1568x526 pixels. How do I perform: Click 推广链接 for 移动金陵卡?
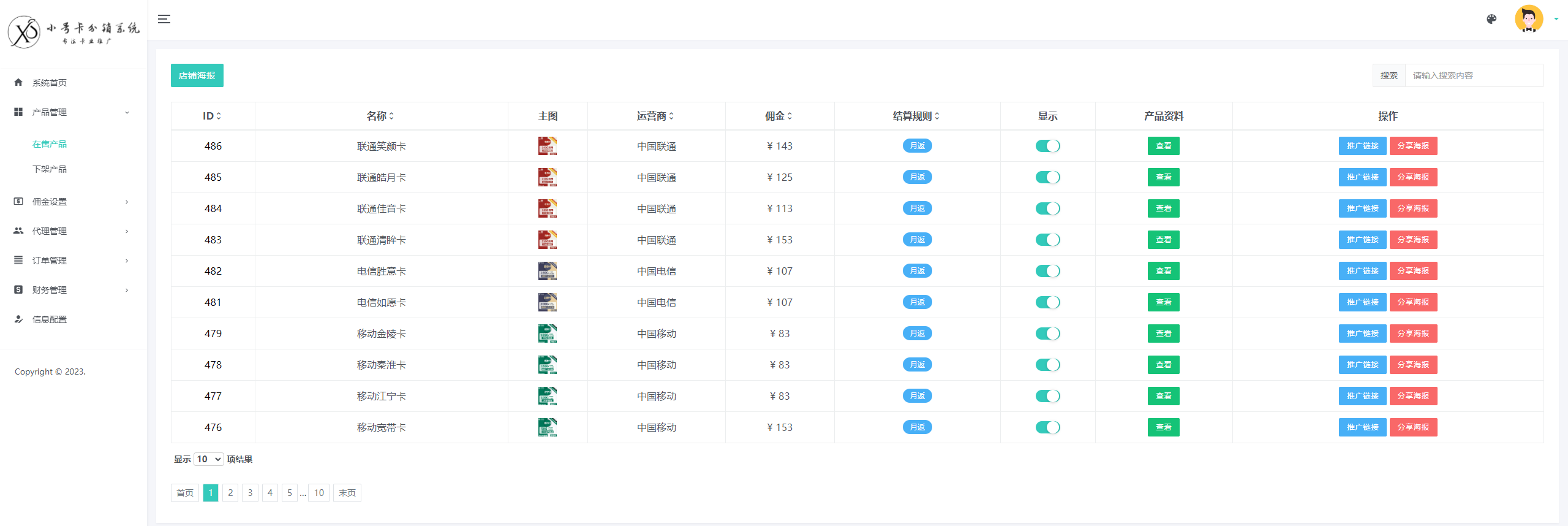pyautogui.click(x=1362, y=334)
